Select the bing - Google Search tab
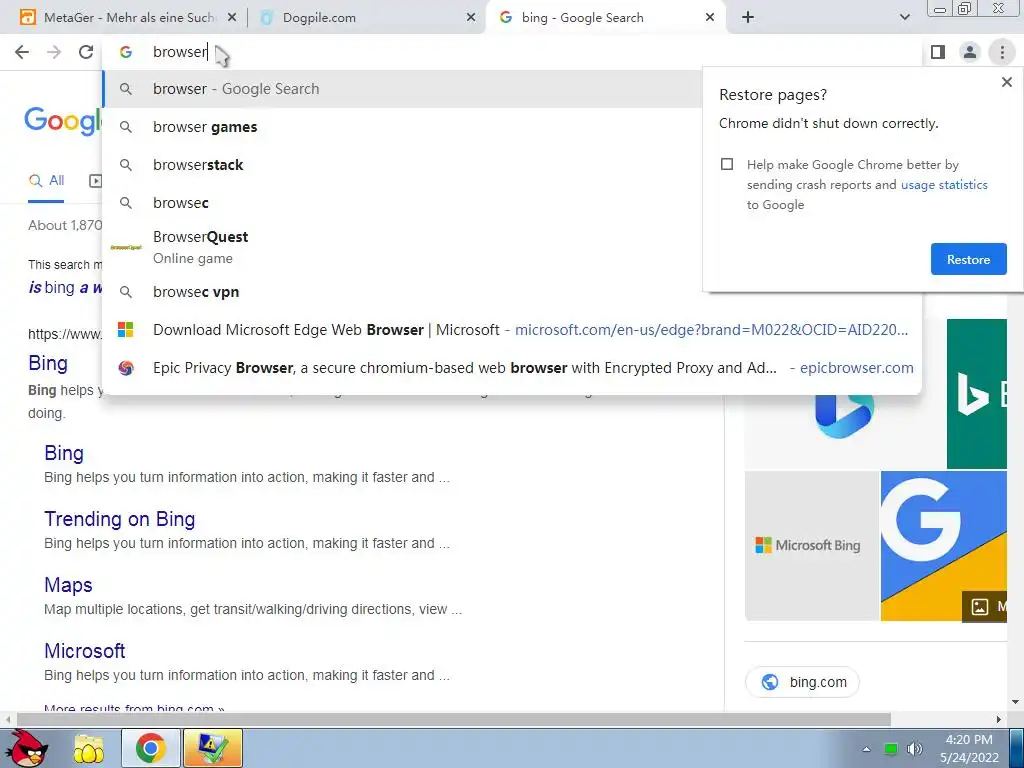 (x=604, y=18)
